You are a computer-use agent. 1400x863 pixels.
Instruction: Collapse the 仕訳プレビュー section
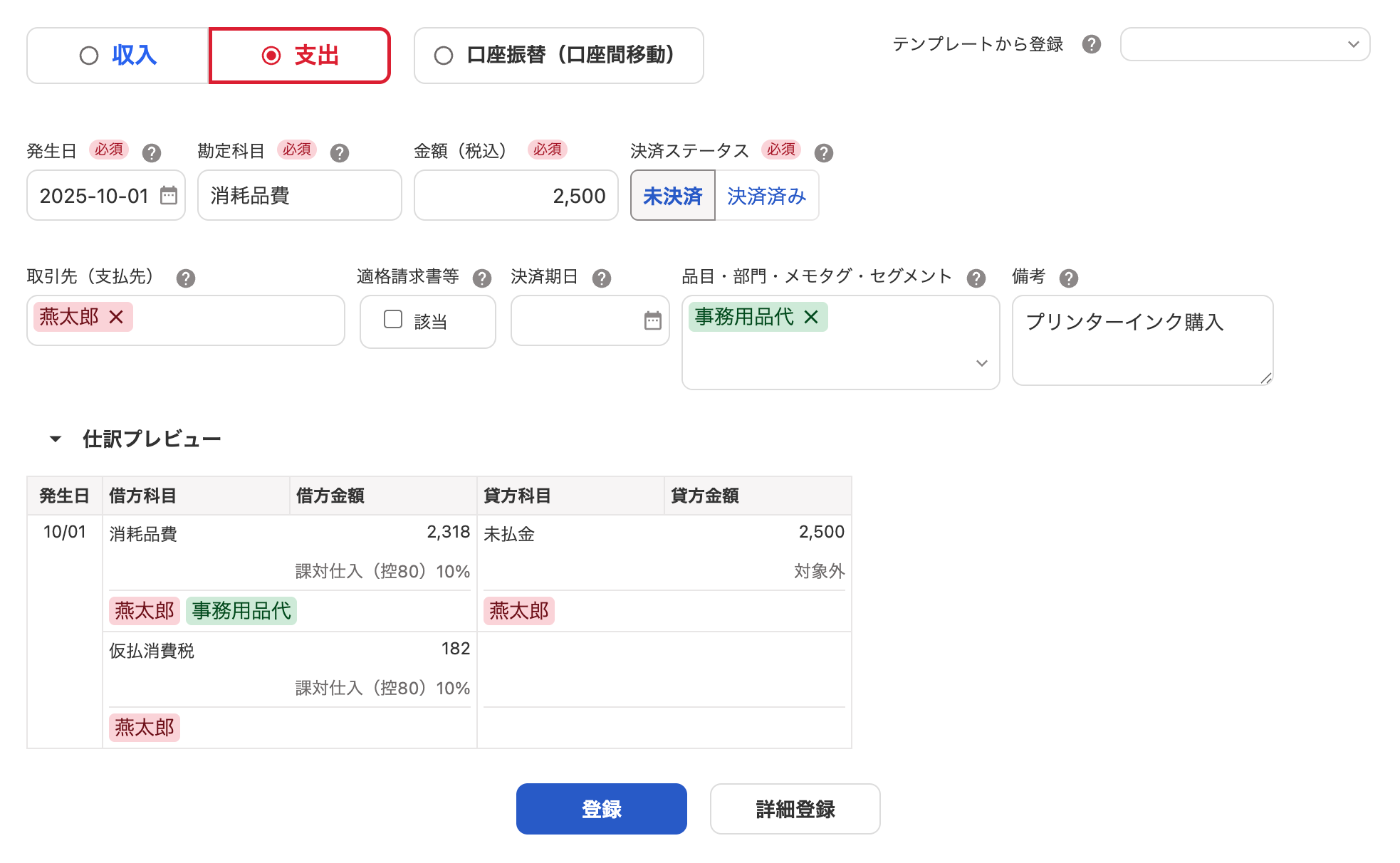pos(56,439)
